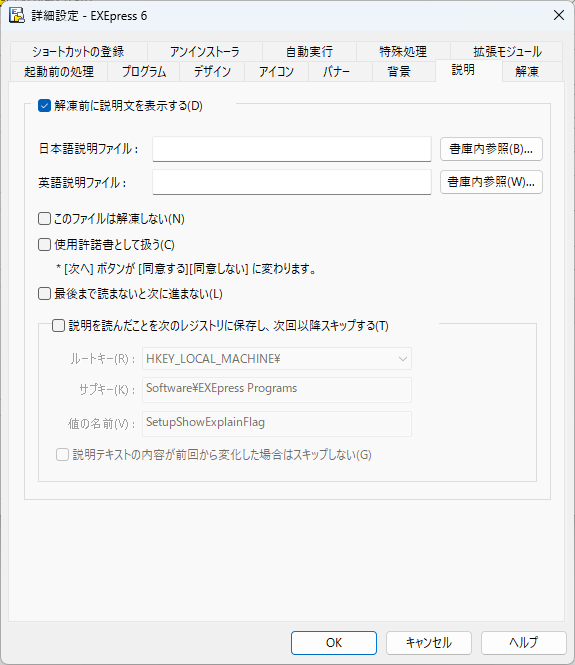This screenshot has height=665, width=575.
Task: Open the アイコン tab
Action: click(x=276, y=71)
